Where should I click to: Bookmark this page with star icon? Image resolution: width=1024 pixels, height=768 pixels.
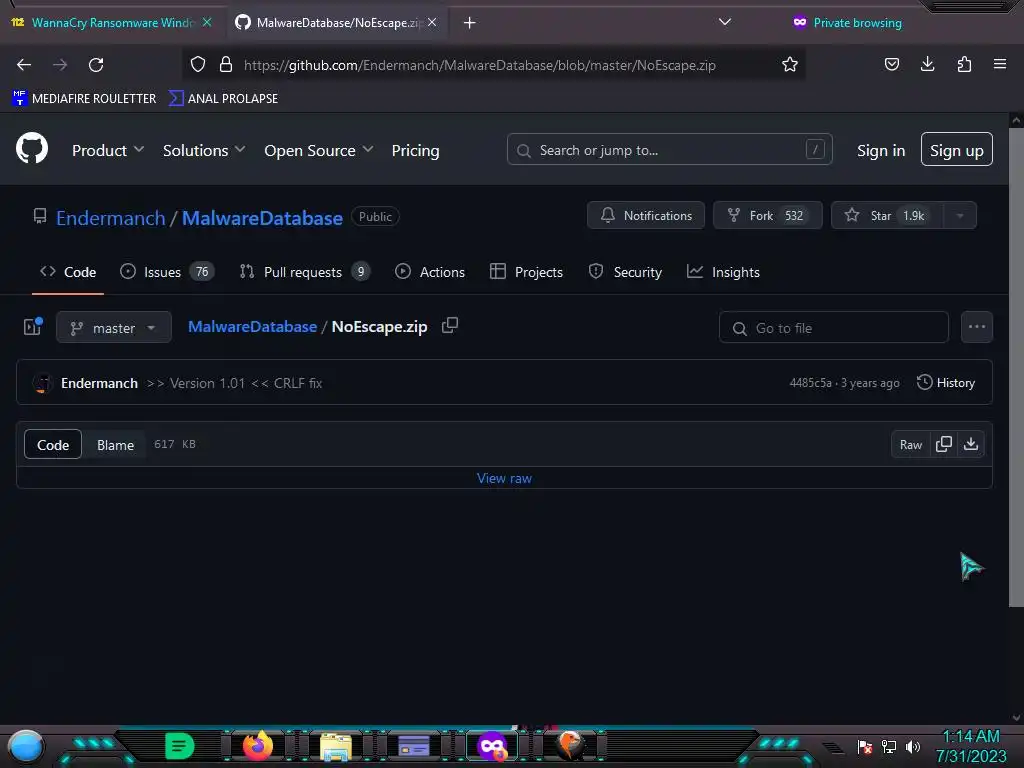(x=790, y=65)
